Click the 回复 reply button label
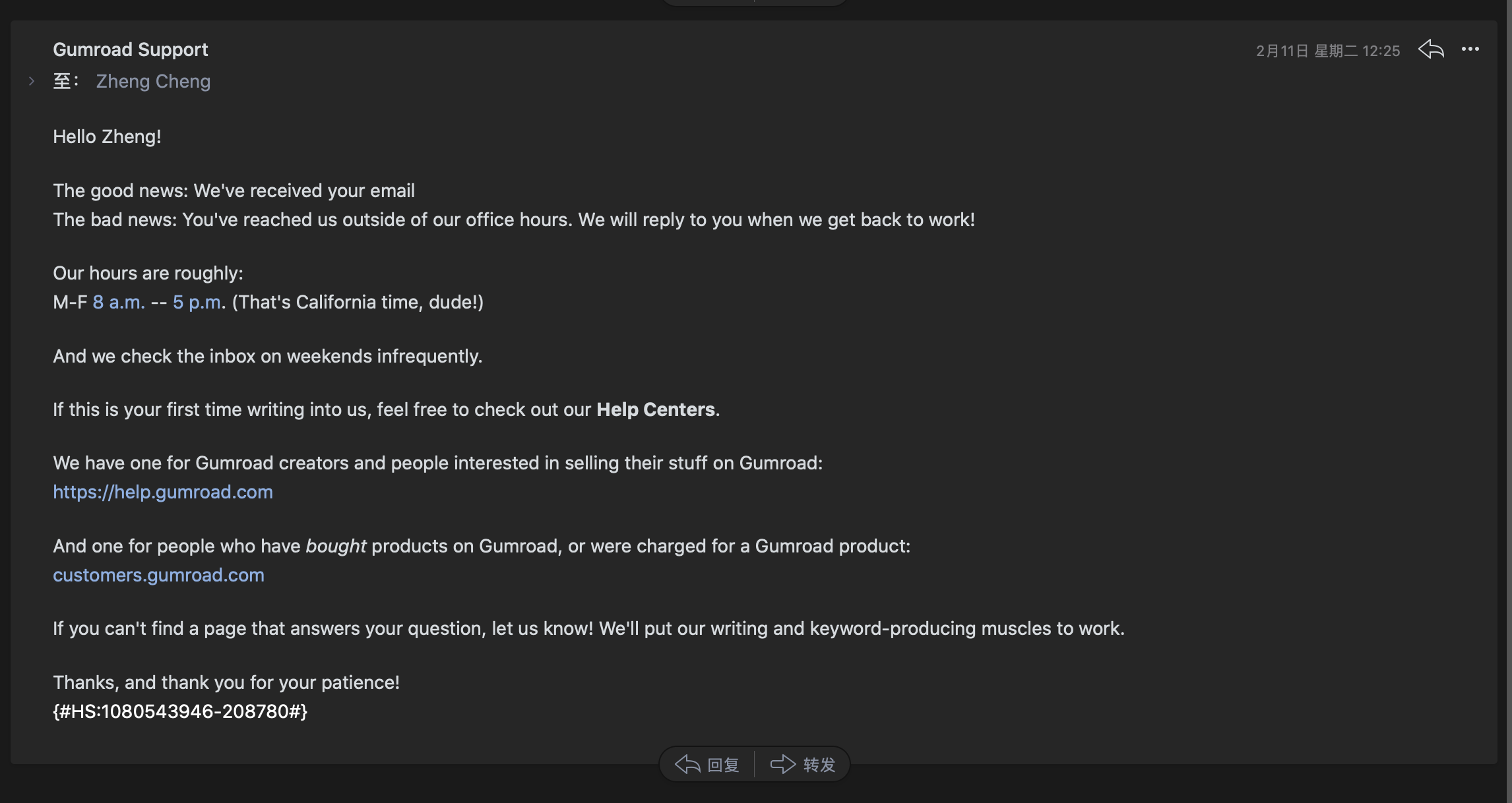Viewport: 1512px width, 803px height. (723, 765)
